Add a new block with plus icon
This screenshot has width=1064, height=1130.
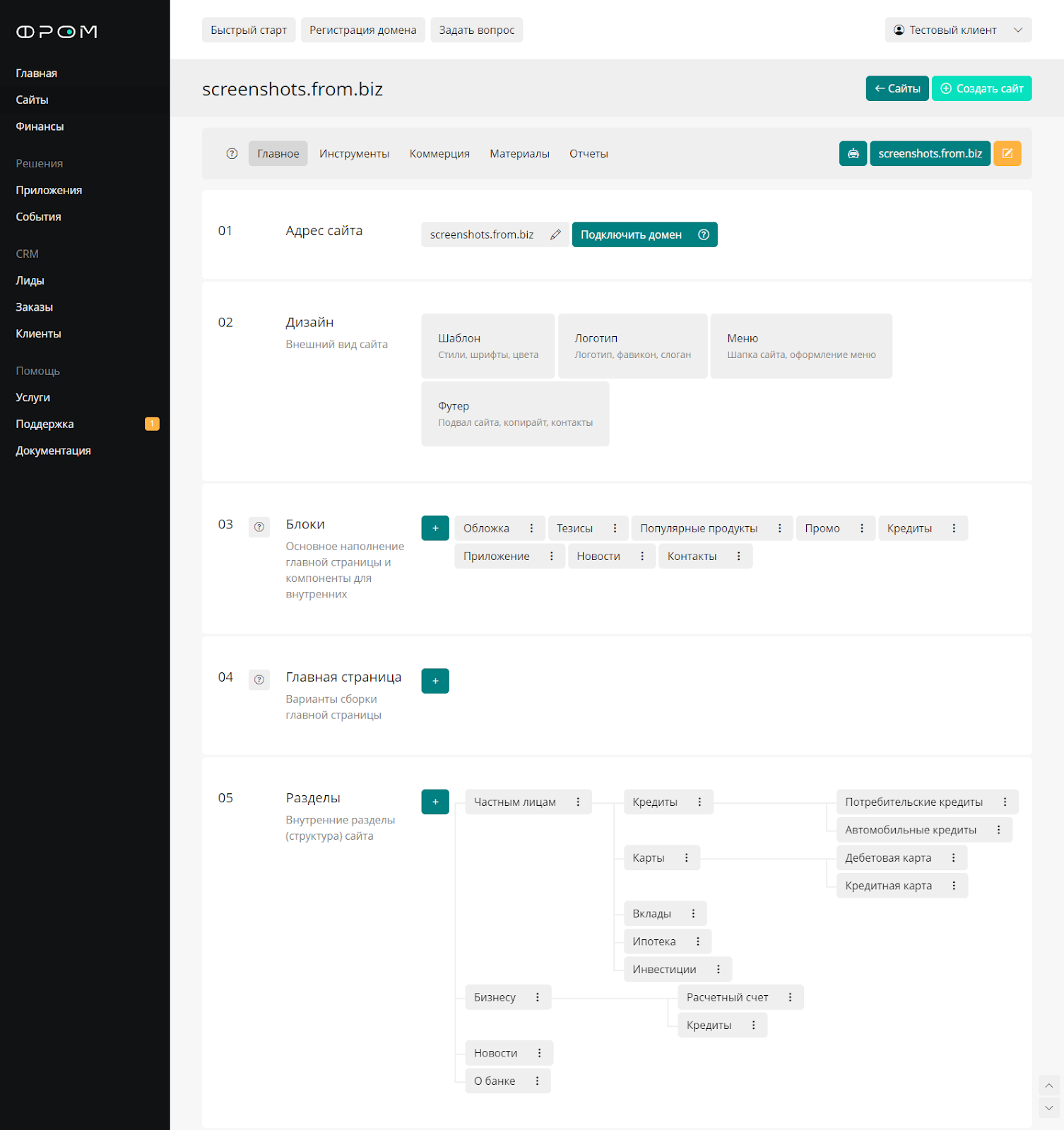pos(435,528)
